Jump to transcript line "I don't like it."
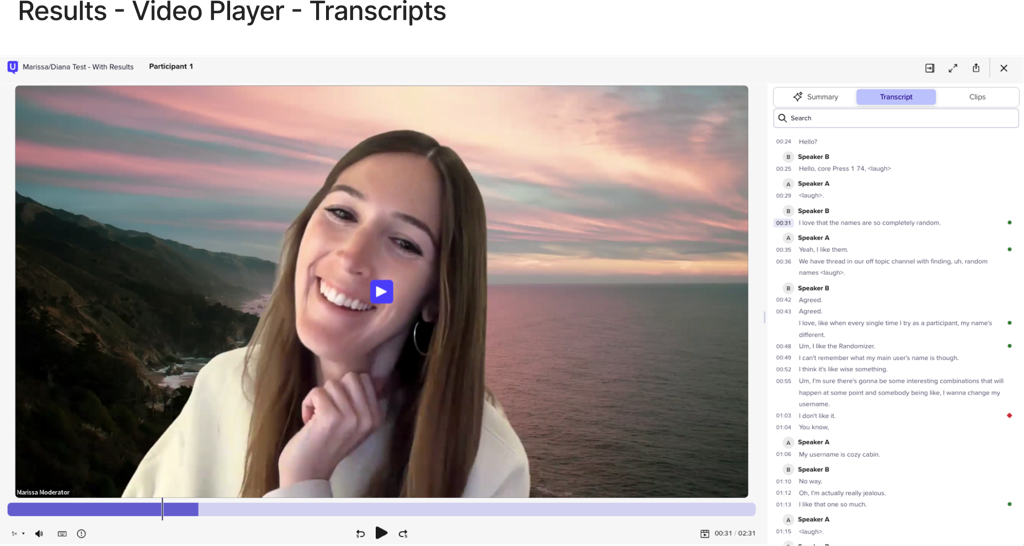 click(817, 415)
